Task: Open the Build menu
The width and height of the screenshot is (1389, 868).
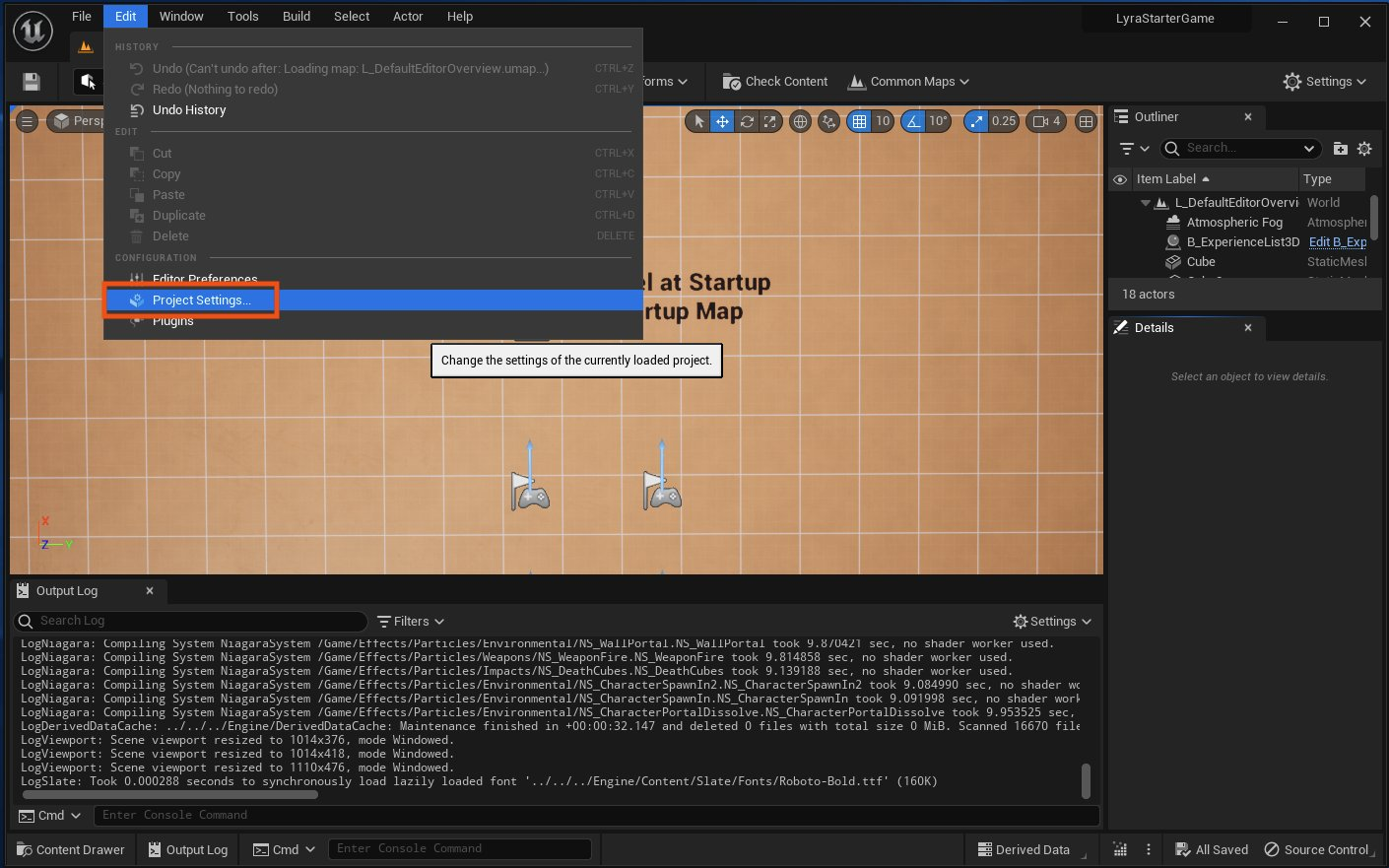Action: [297, 17]
